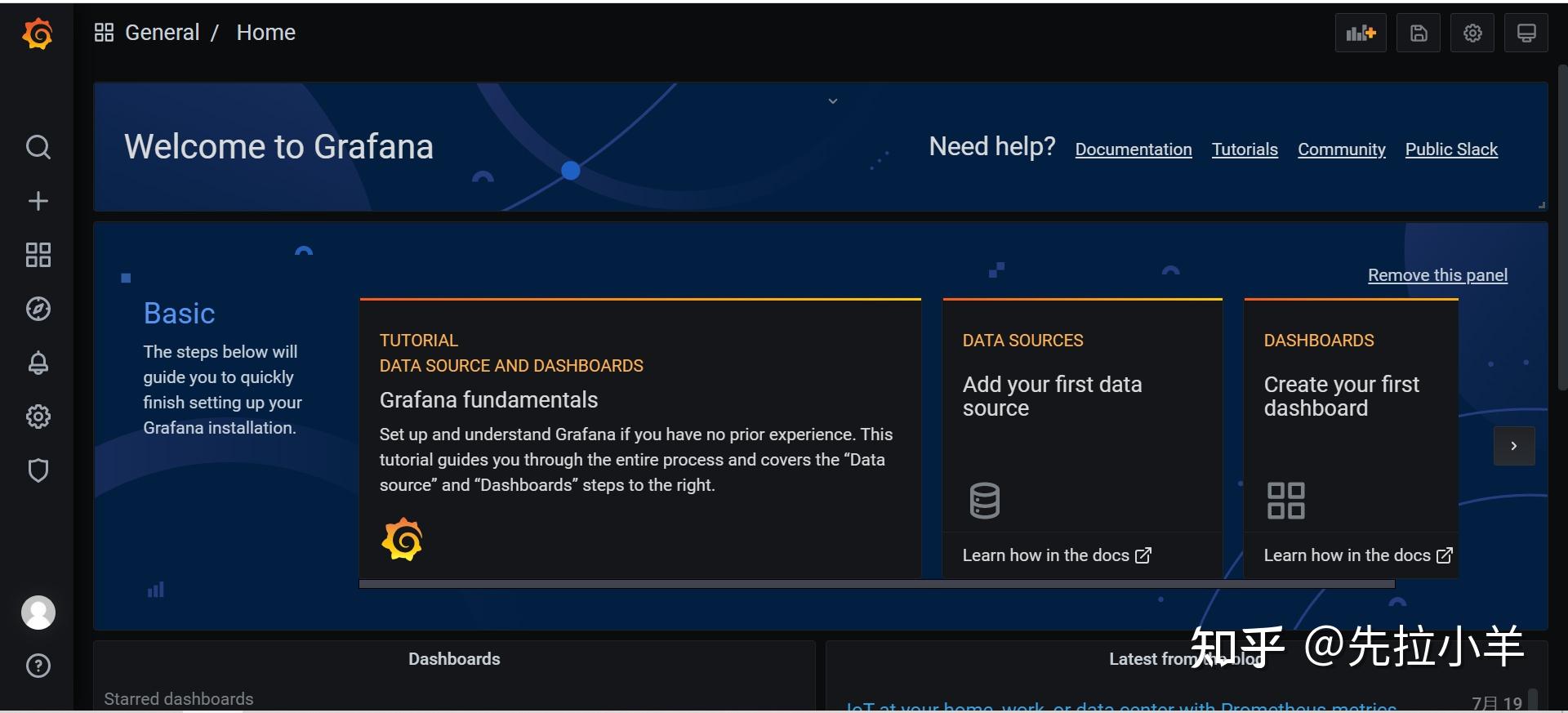Click the grid icon in Dashboards card
Viewport: 1568px width, 713px height.
pos(1285,501)
